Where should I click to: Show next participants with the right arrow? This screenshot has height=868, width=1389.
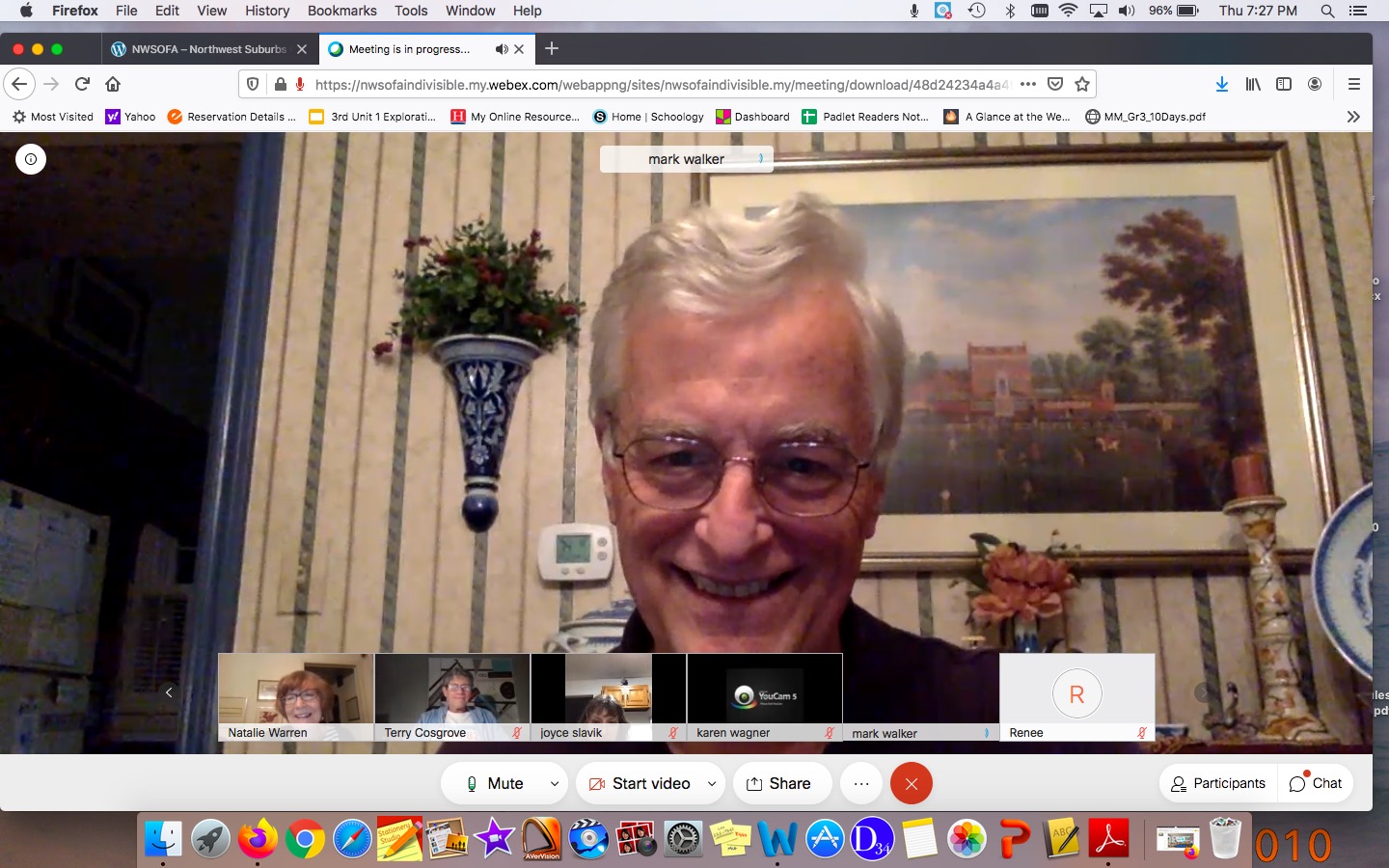click(x=1202, y=692)
